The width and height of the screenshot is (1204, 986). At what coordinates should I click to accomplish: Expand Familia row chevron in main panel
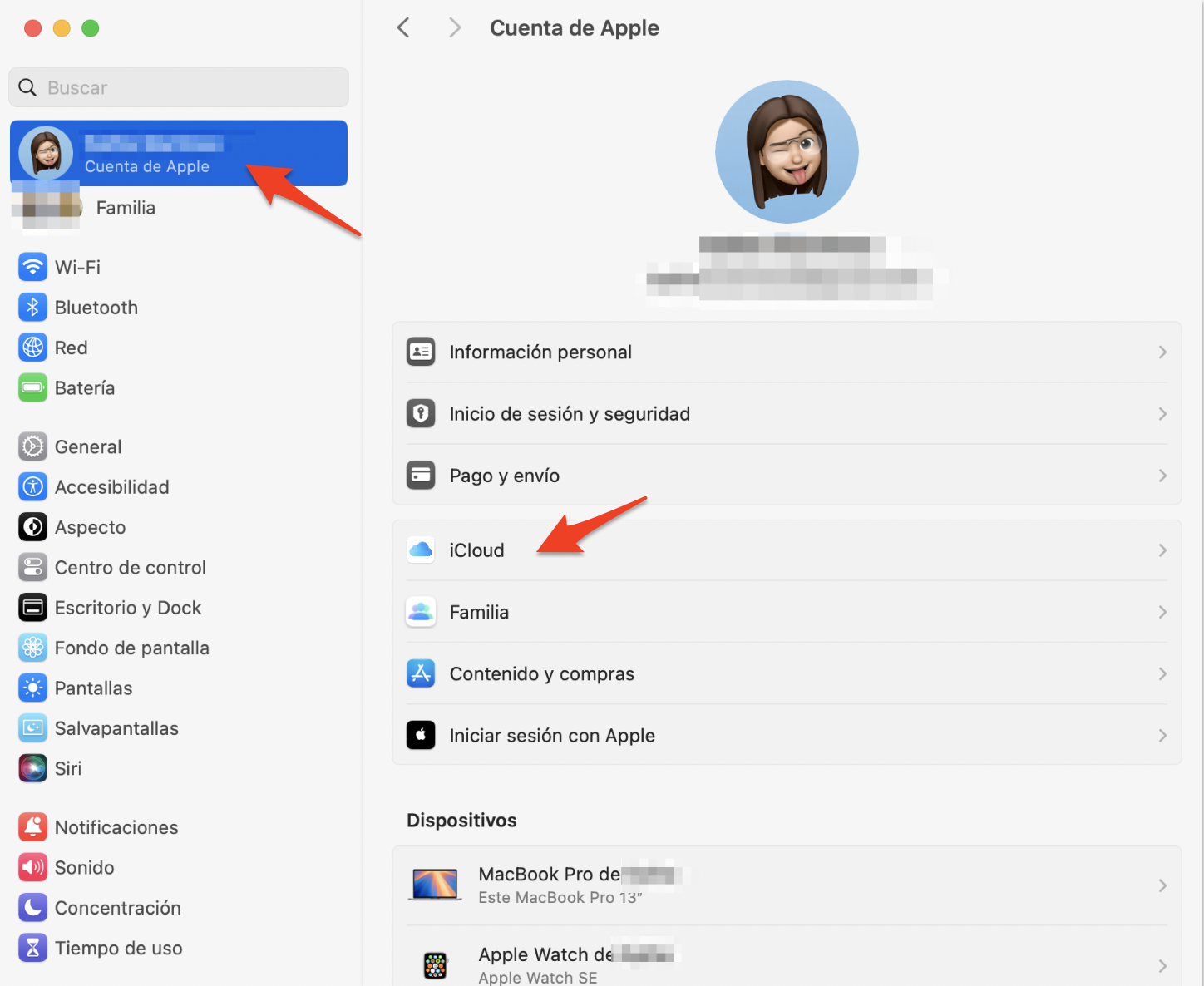pyautogui.click(x=1162, y=612)
